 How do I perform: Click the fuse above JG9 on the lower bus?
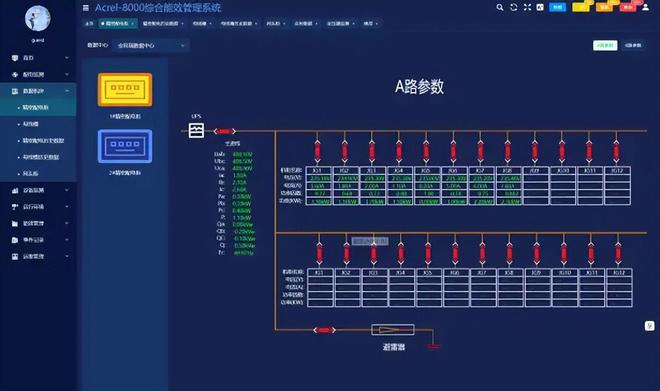pyautogui.click(x=536, y=253)
